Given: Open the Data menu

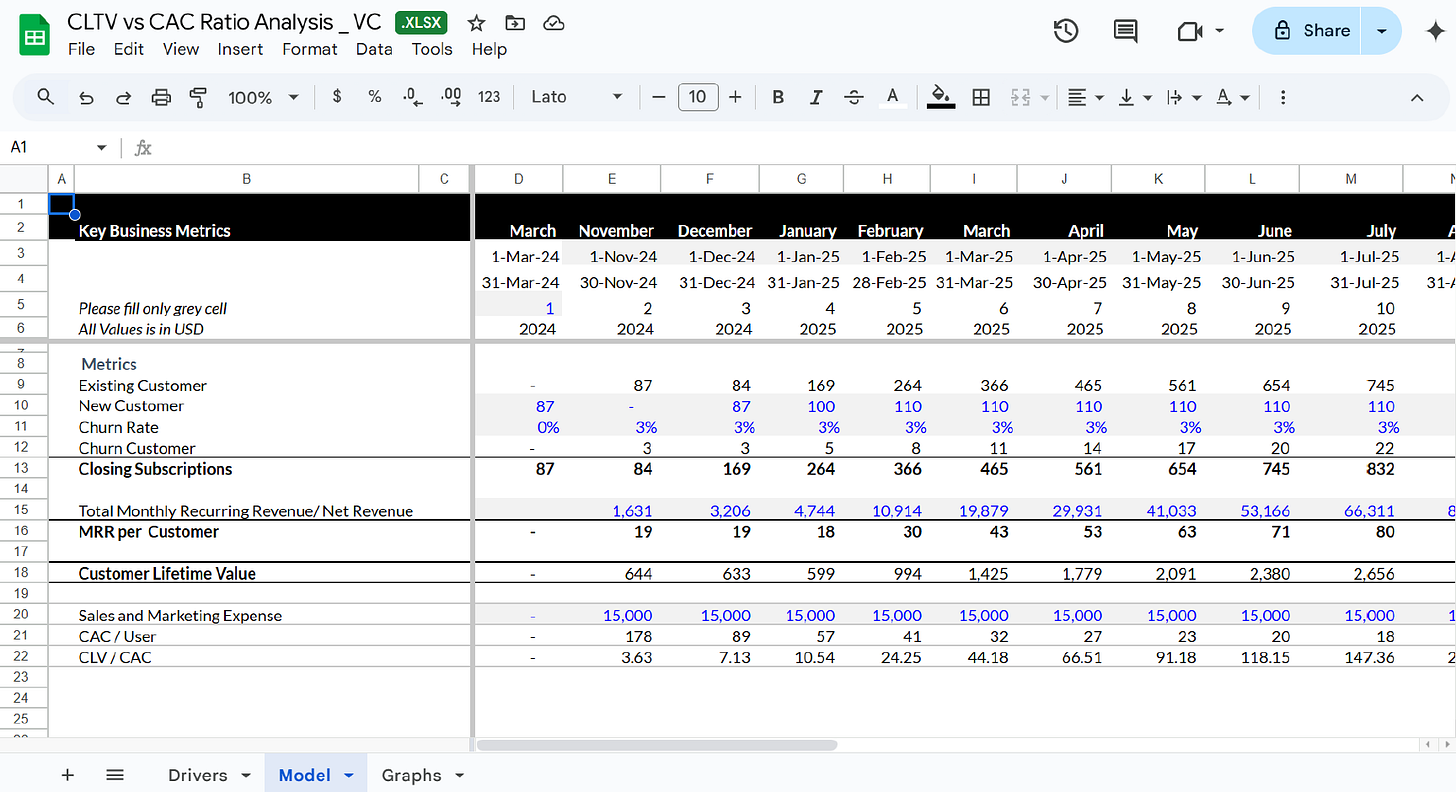Looking at the screenshot, I should (374, 48).
